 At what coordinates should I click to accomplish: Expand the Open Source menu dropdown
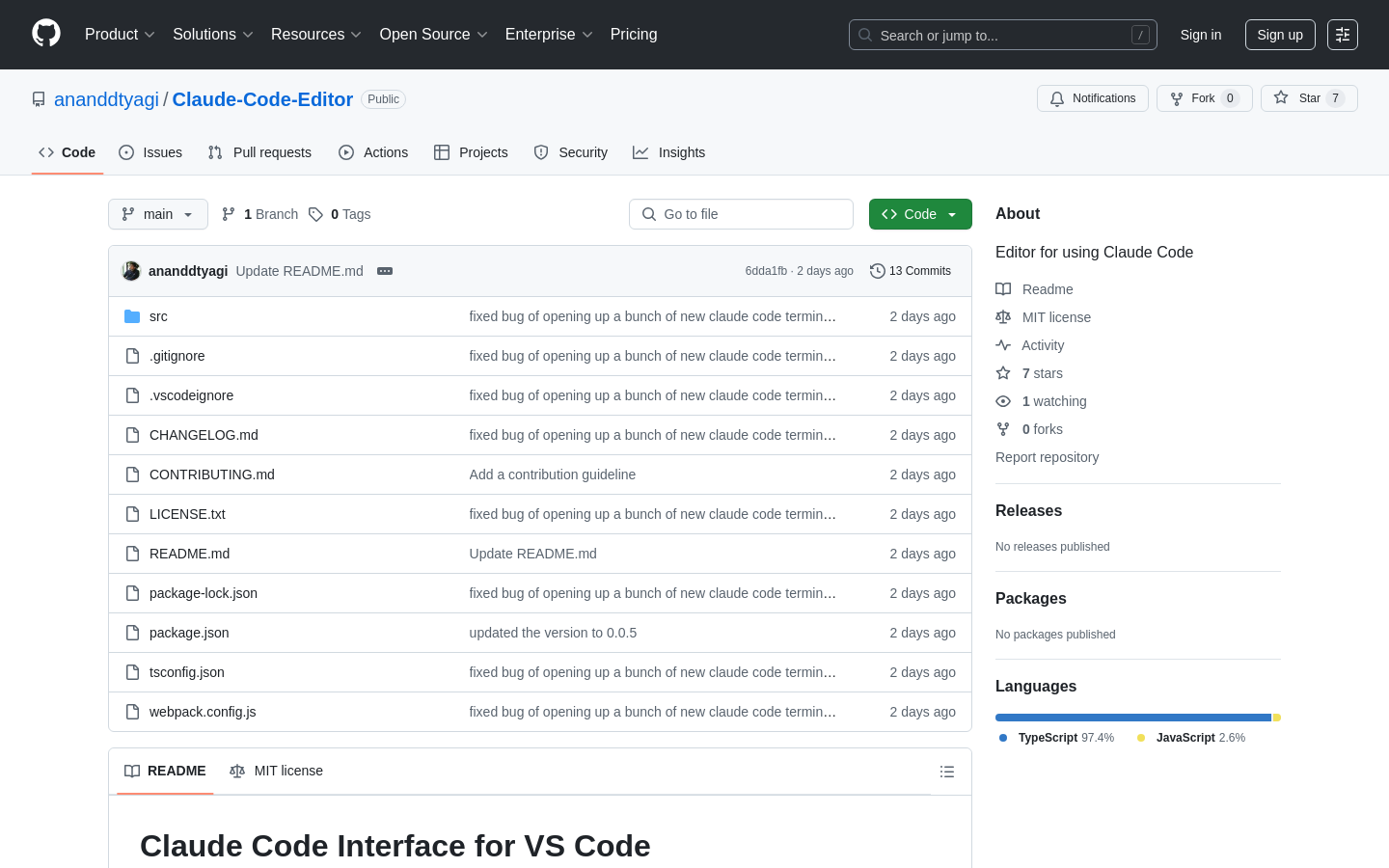click(x=434, y=35)
